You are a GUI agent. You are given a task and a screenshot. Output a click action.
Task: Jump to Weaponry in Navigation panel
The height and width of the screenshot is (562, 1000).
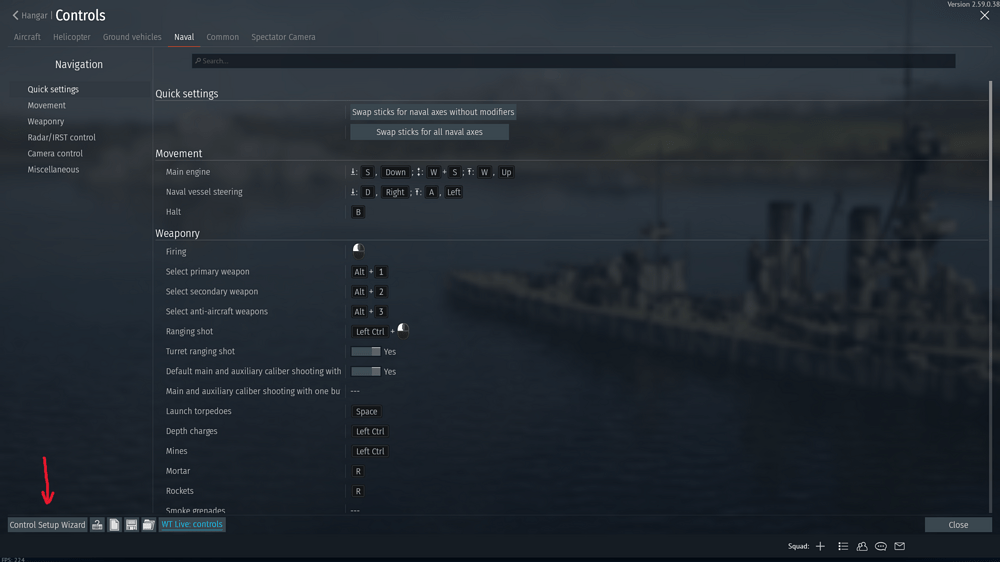click(x=46, y=121)
